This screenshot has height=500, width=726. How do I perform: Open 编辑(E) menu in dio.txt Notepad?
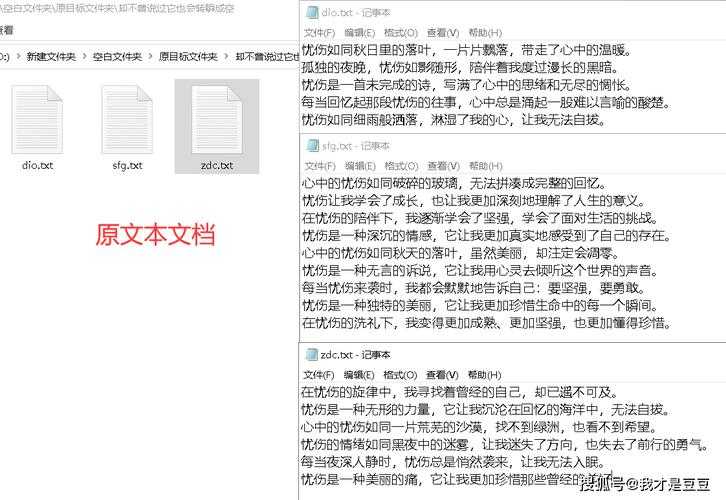[359, 33]
